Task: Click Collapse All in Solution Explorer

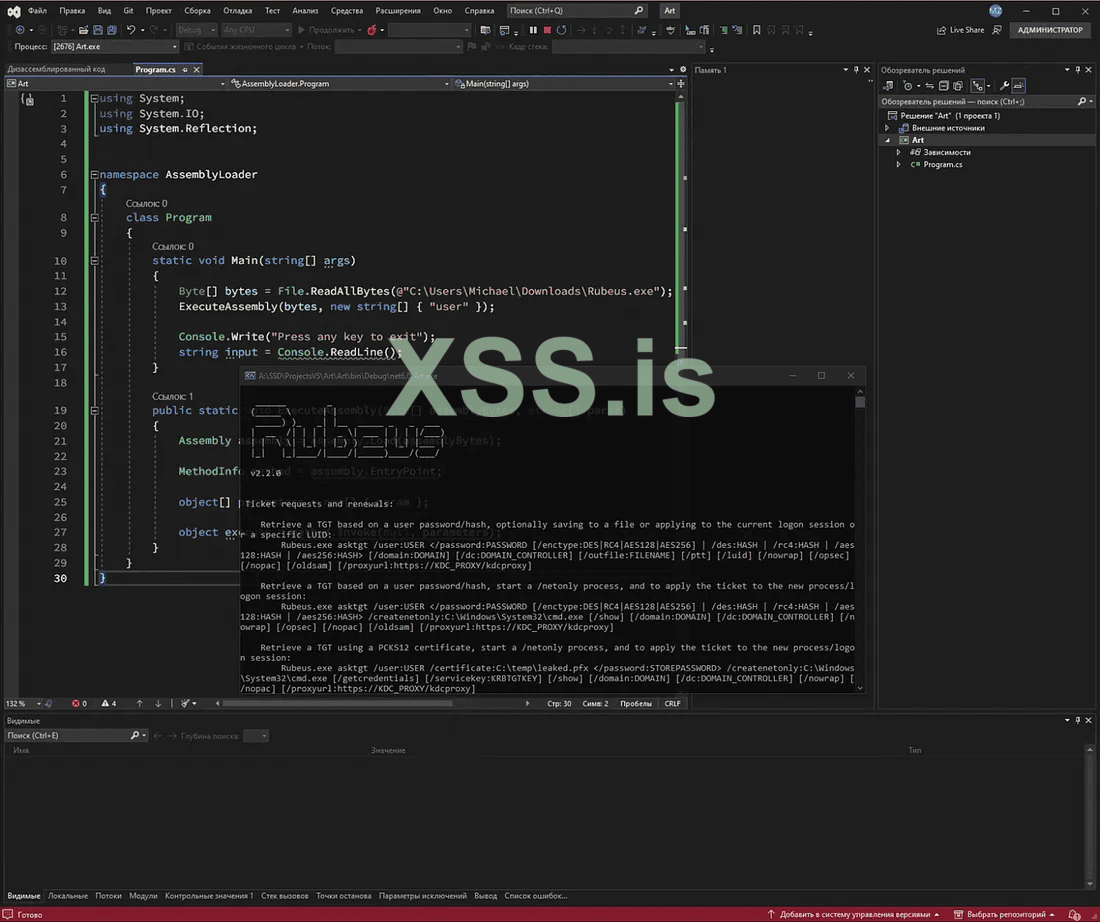Action: click(x=941, y=86)
